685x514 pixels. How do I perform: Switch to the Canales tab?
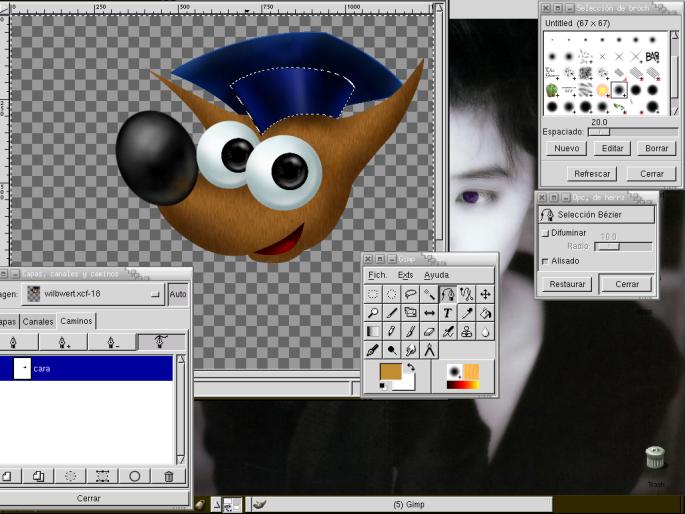[x=38, y=321]
